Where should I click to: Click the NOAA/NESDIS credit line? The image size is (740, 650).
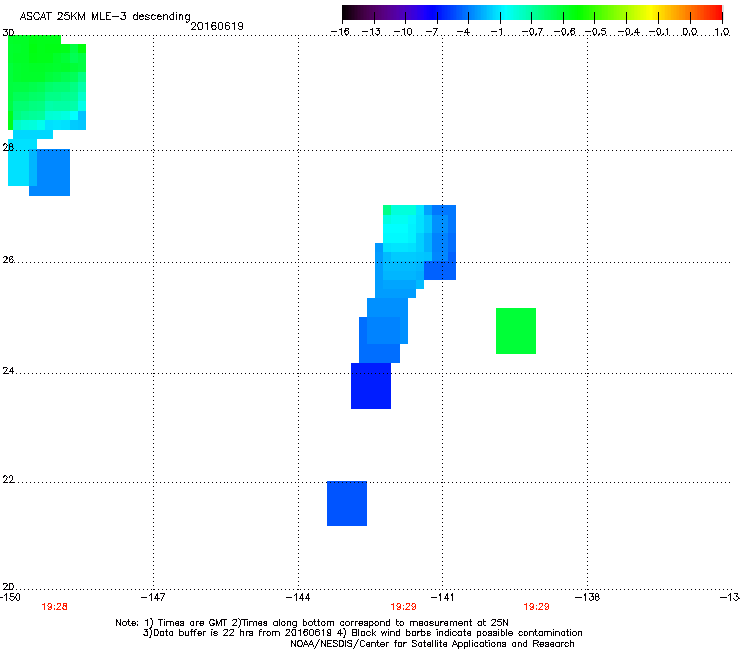coord(432,643)
